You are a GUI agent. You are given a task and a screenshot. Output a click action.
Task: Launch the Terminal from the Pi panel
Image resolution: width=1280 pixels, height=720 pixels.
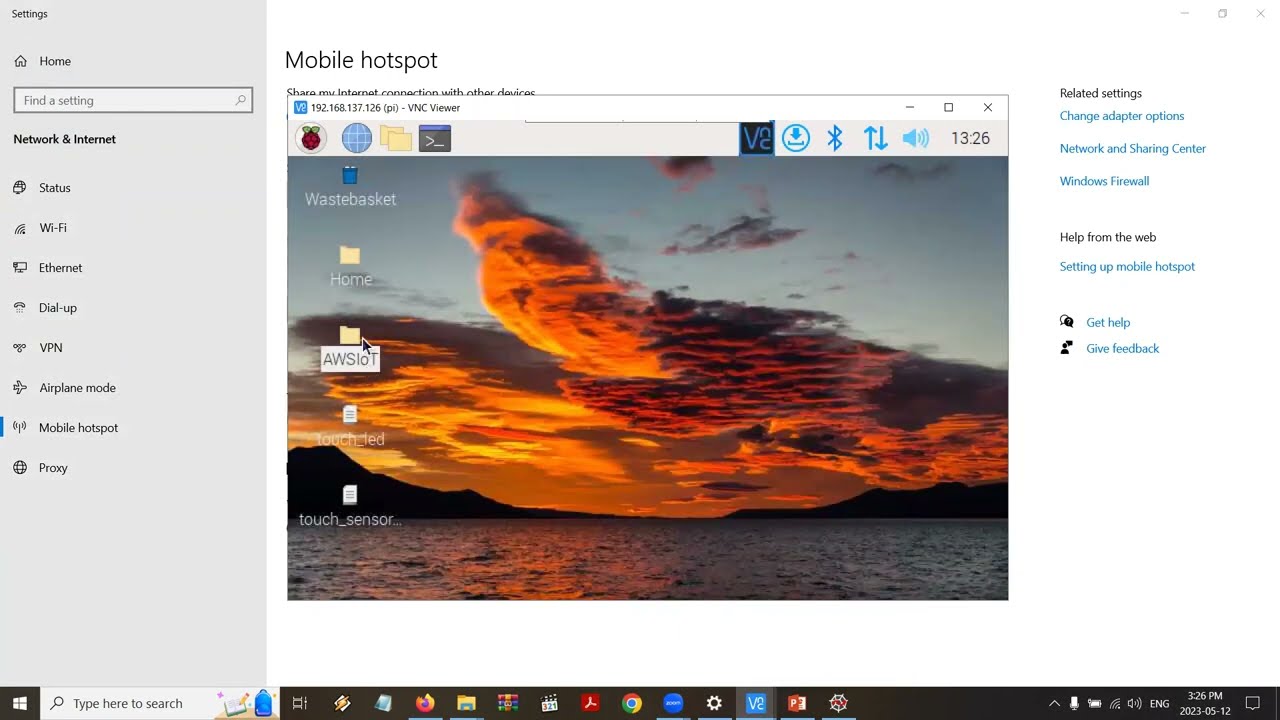point(435,138)
